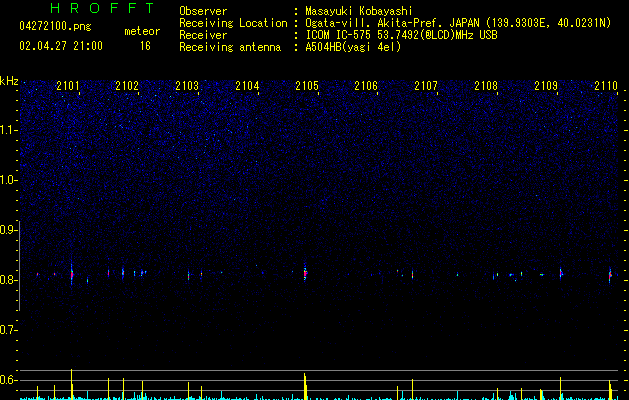Click the meteor count 16
Viewport: 629px width, 400px height.
(145, 46)
